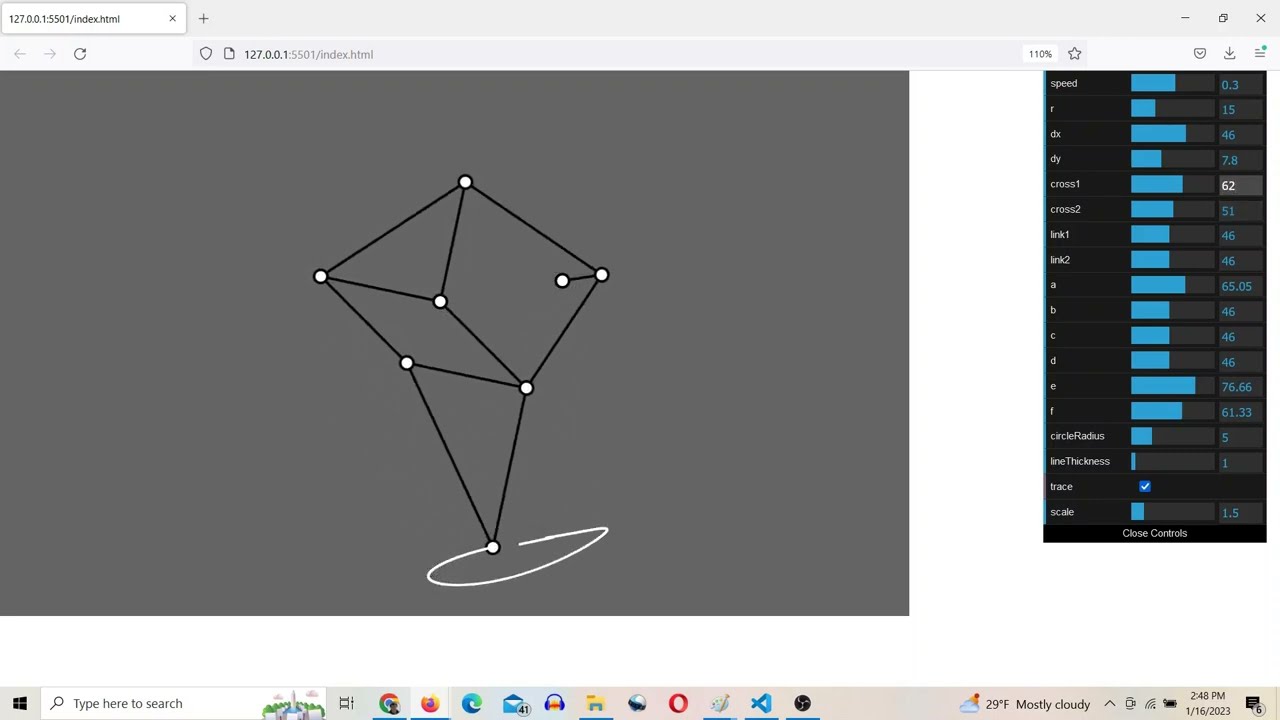Open the Mail app in the taskbar
The width and height of the screenshot is (1280, 720).
(x=513, y=703)
